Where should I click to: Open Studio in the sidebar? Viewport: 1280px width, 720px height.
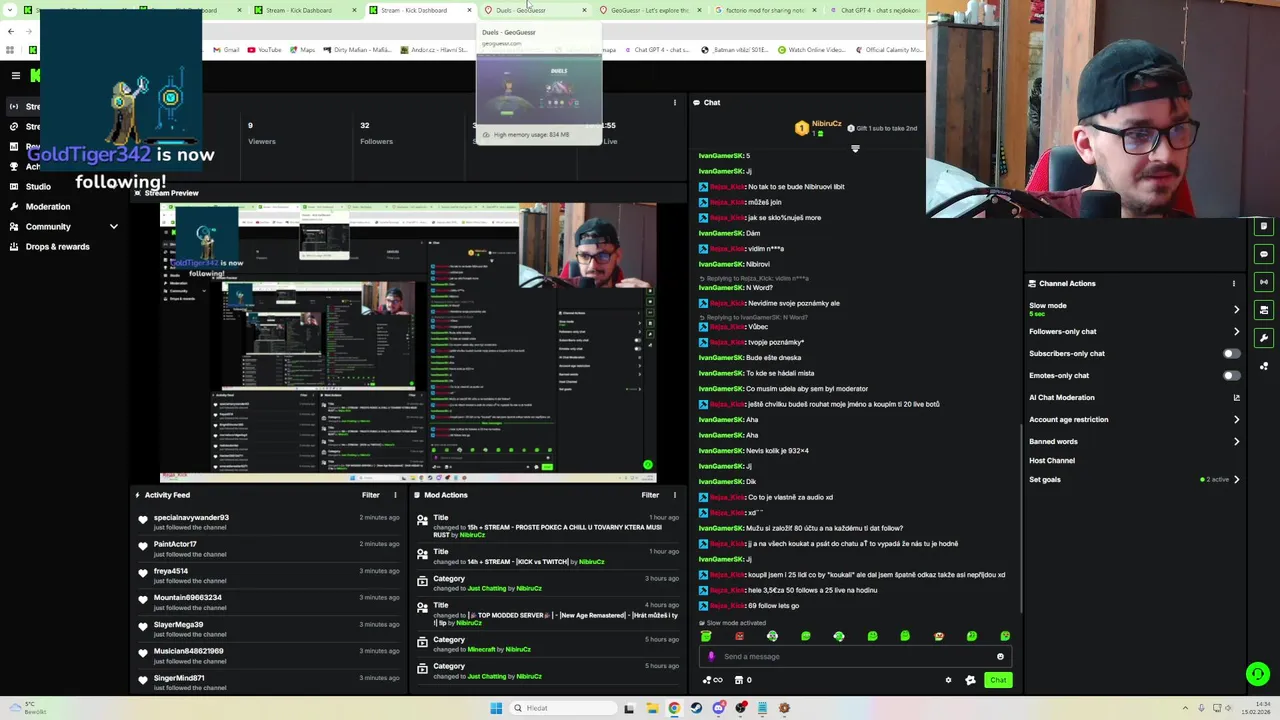pyautogui.click(x=38, y=187)
